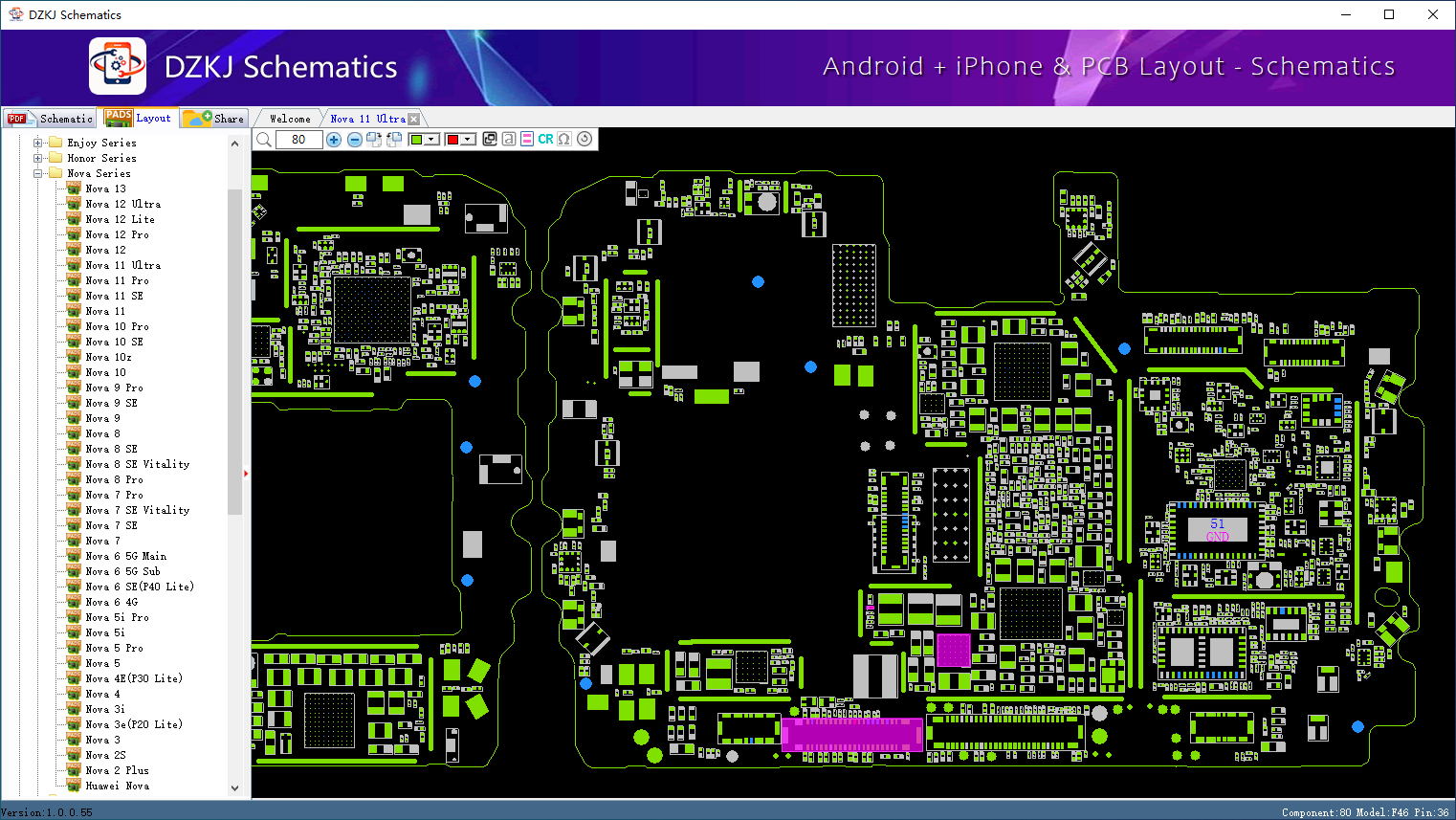Open Nova 9 SE layout
The height and width of the screenshot is (820, 1456).
click(x=111, y=403)
